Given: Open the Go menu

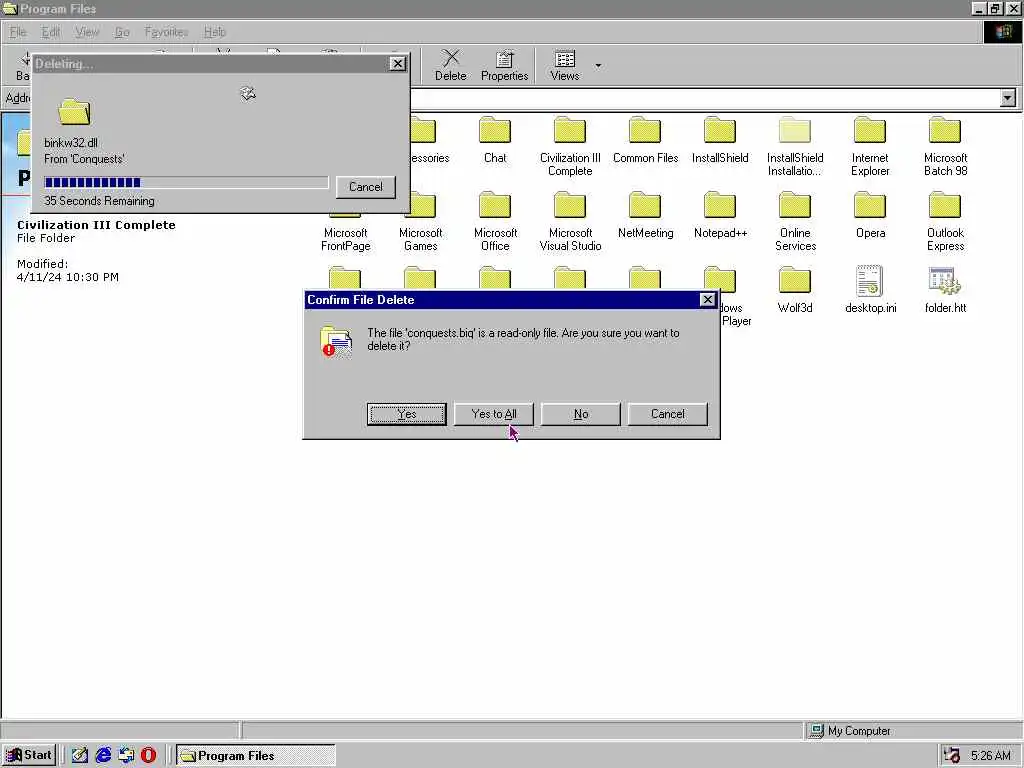Looking at the screenshot, I should (122, 31).
